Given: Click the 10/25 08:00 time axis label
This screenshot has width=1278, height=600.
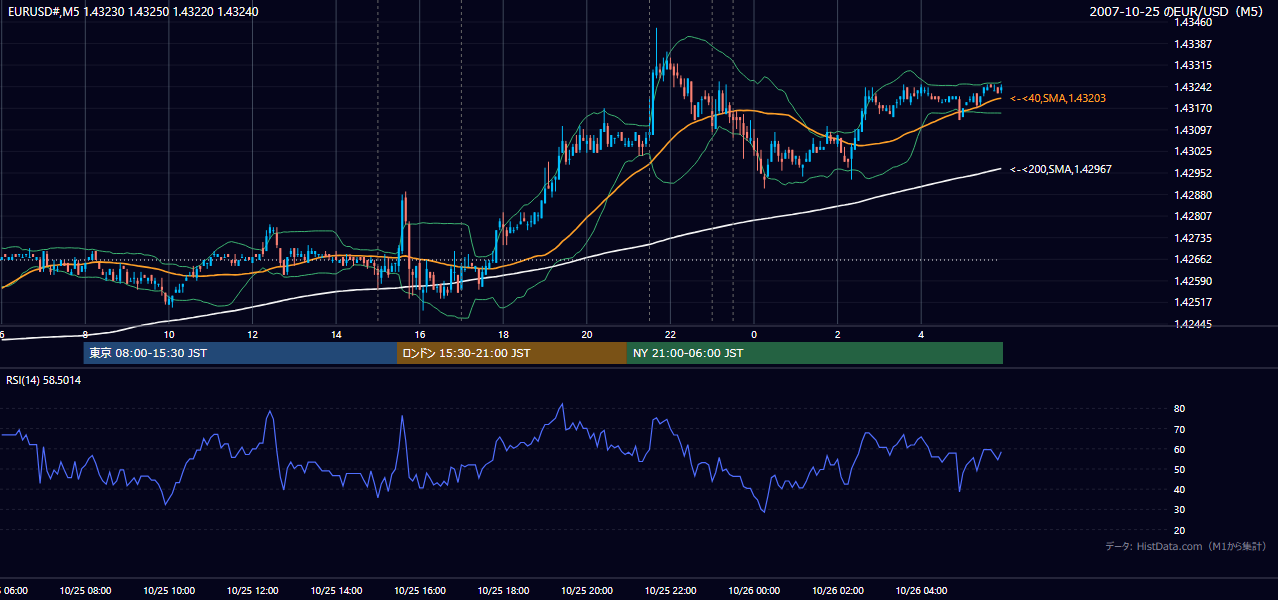Looking at the screenshot, I should click(x=85, y=590).
